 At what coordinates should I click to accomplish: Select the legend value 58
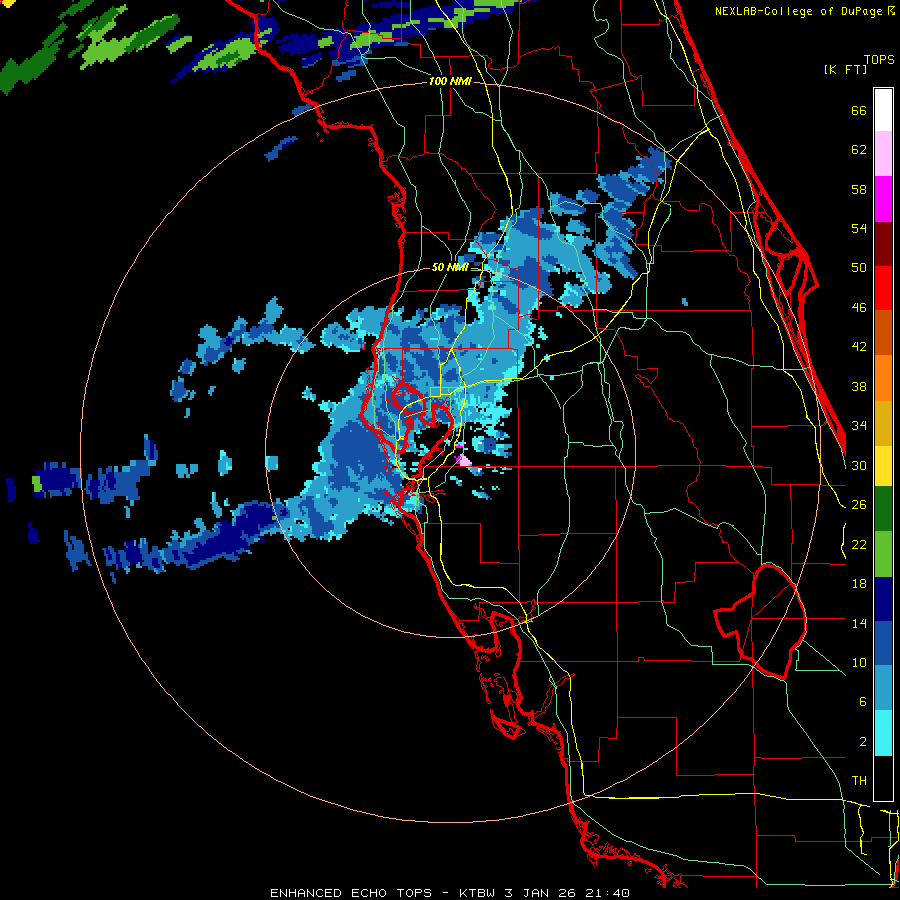click(859, 189)
